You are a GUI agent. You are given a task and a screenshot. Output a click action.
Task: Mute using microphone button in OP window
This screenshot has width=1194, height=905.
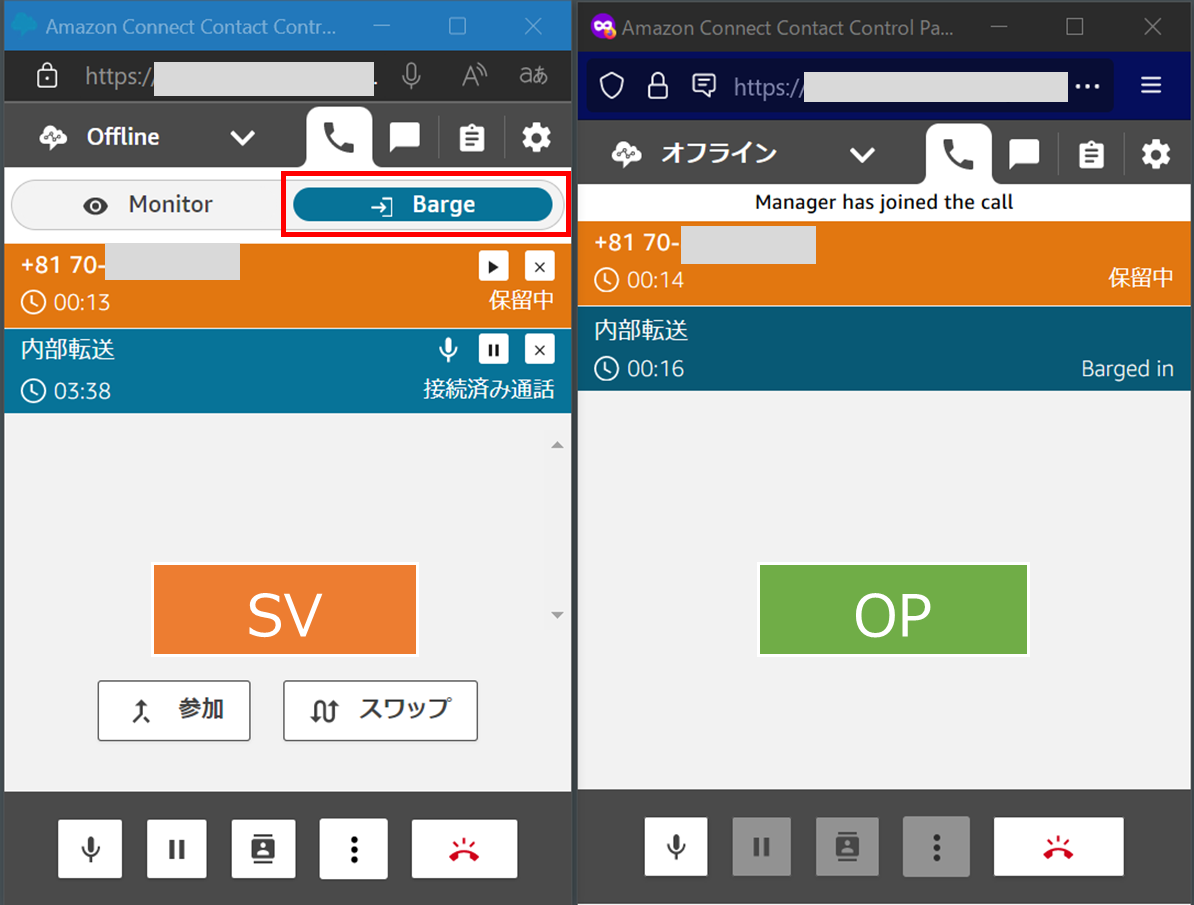(x=676, y=846)
